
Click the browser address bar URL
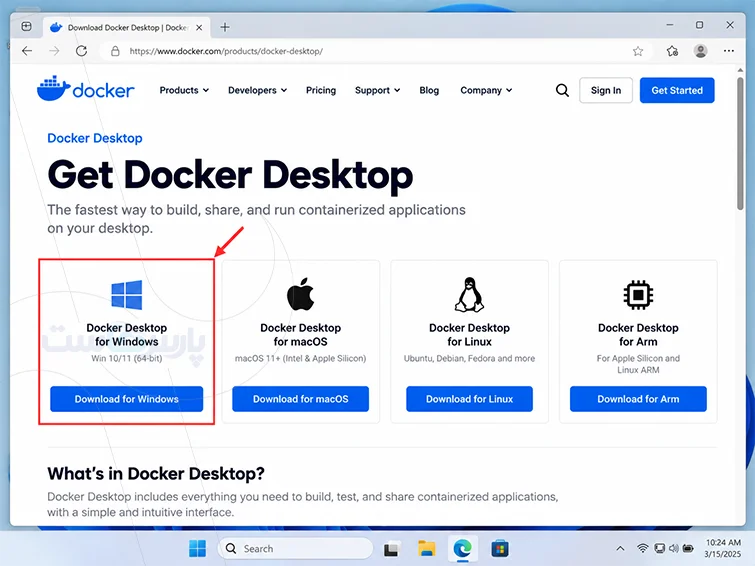tap(226, 51)
